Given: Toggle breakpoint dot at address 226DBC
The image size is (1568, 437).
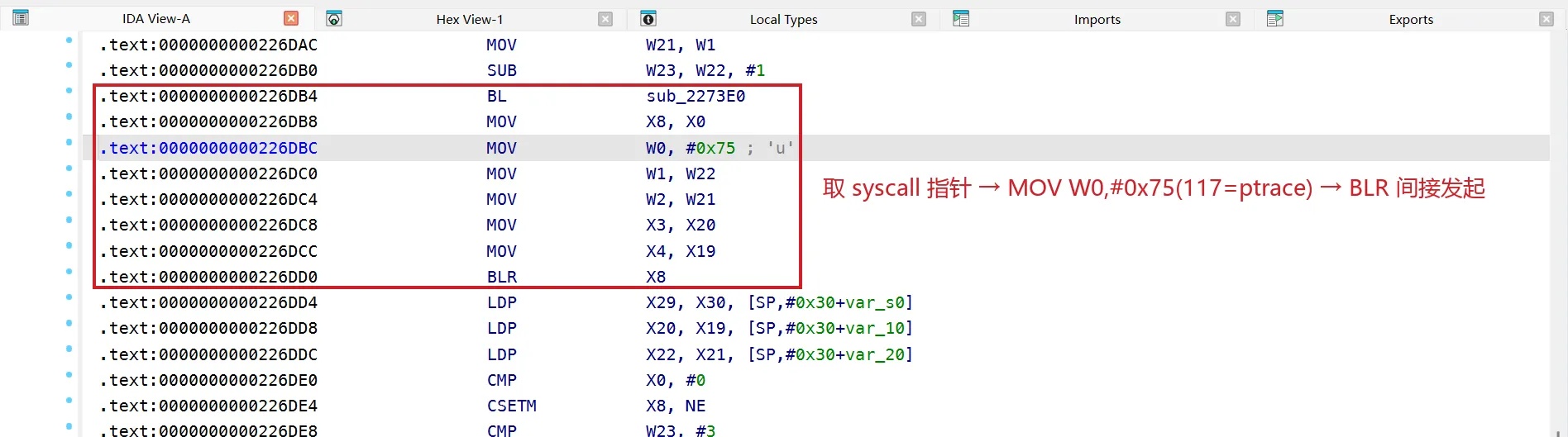Looking at the screenshot, I should 69,143.
